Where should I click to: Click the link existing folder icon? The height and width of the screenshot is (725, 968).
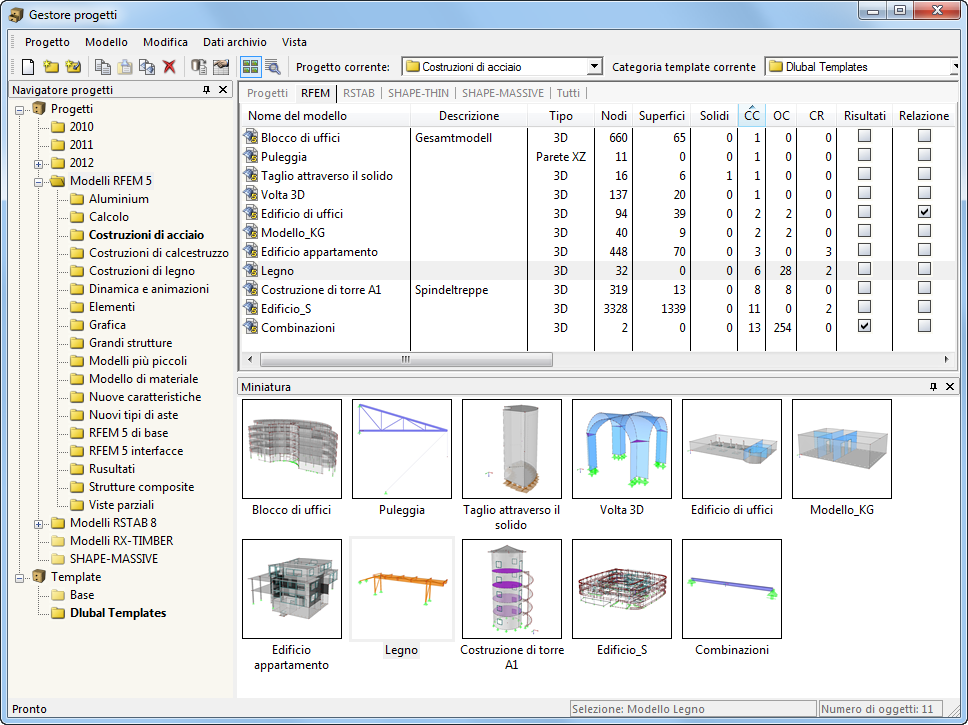click(x=74, y=67)
